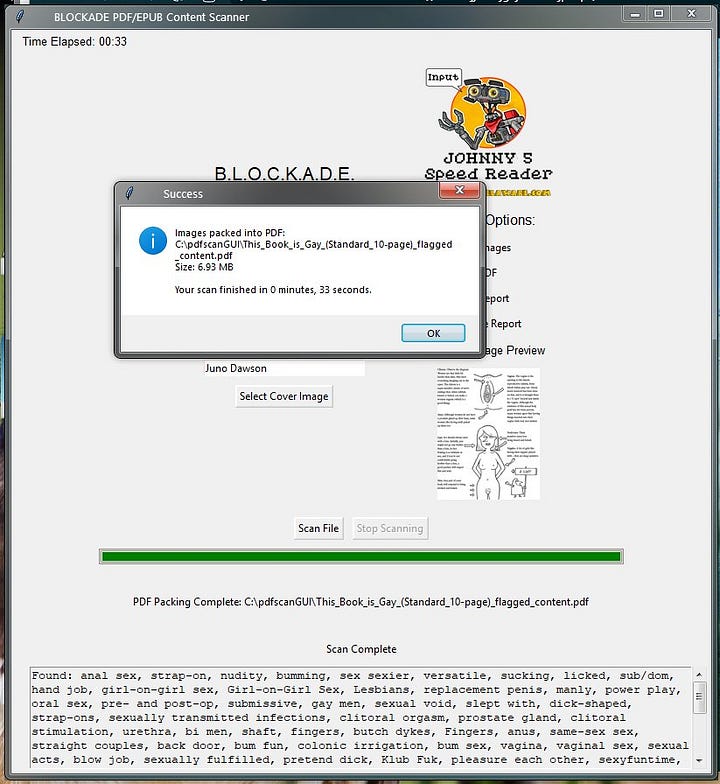Click the Select Cover Image button

[x=284, y=396]
